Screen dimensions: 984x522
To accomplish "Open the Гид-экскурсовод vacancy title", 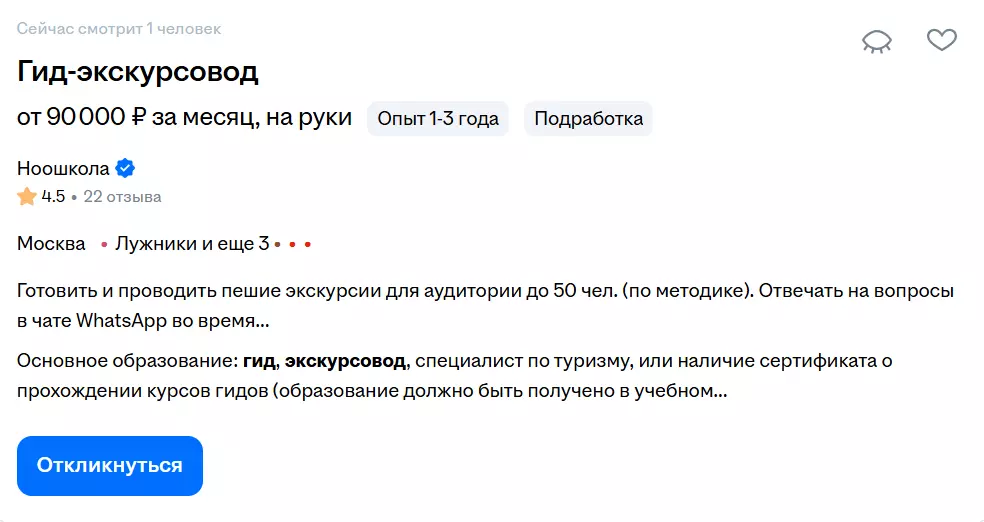I will 138,72.
